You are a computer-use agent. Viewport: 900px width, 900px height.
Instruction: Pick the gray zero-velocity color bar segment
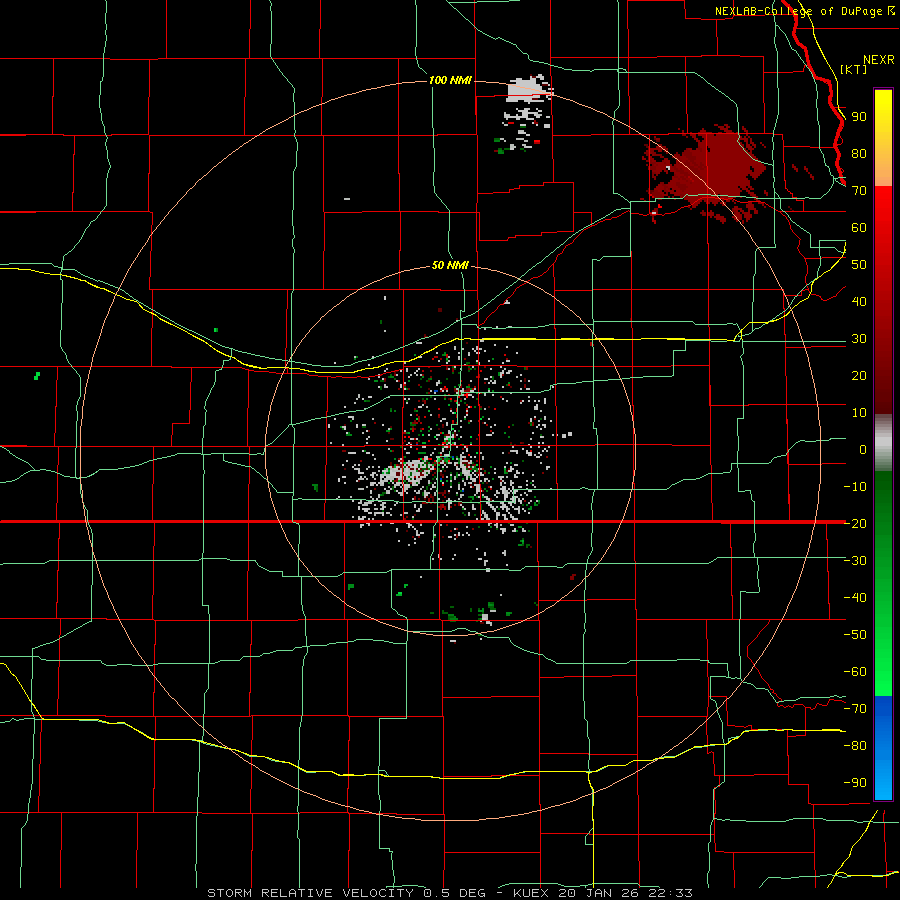point(883,442)
